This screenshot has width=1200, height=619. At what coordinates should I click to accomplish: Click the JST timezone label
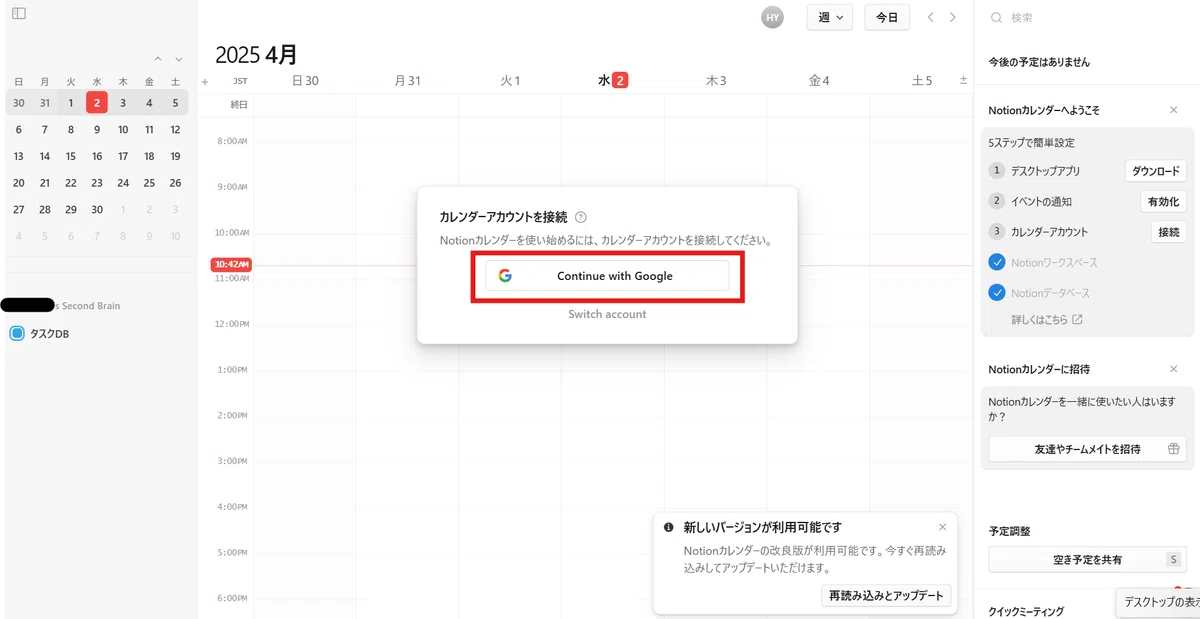pos(240,81)
